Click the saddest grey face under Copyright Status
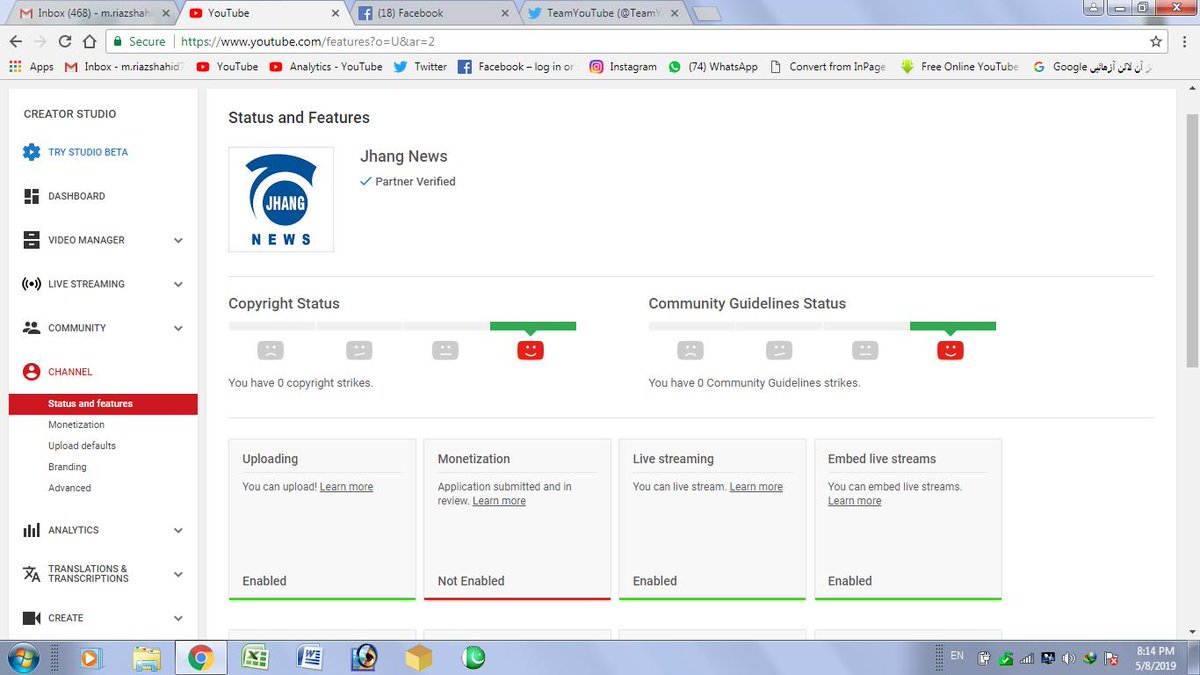Screen dimensions: 1200x675 (270, 350)
